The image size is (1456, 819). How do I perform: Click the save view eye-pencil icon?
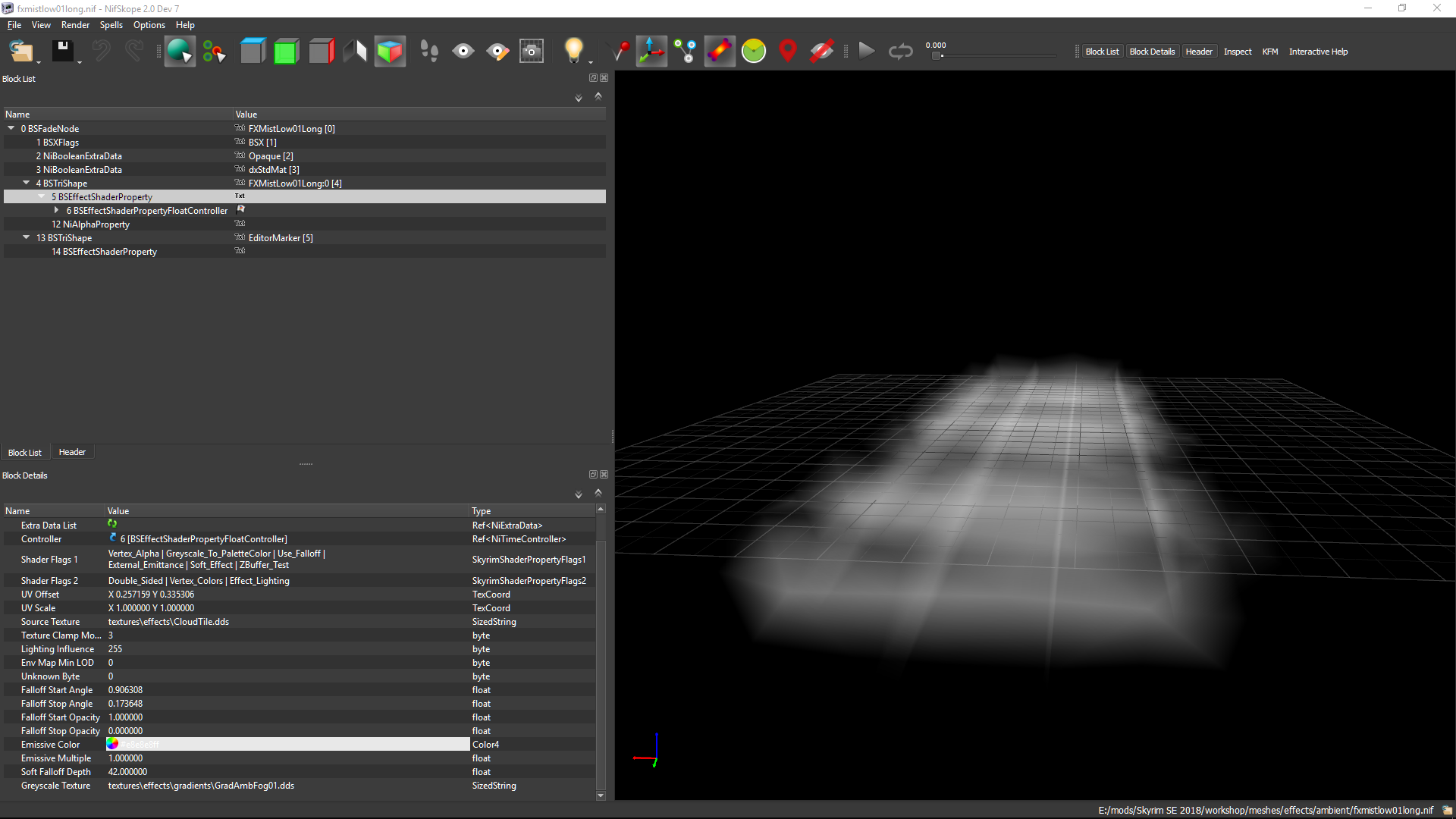tap(497, 52)
